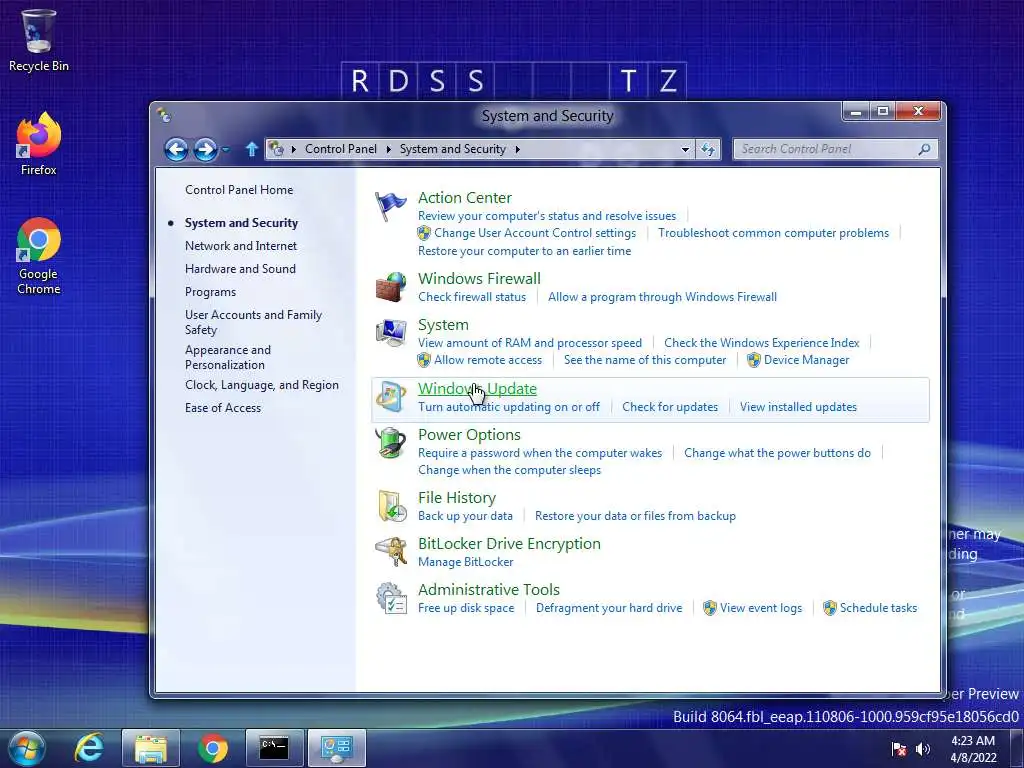Select Network and Internet category
Viewport: 1024px width, 768px height.
pyautogui.click(x=241, y=246)
